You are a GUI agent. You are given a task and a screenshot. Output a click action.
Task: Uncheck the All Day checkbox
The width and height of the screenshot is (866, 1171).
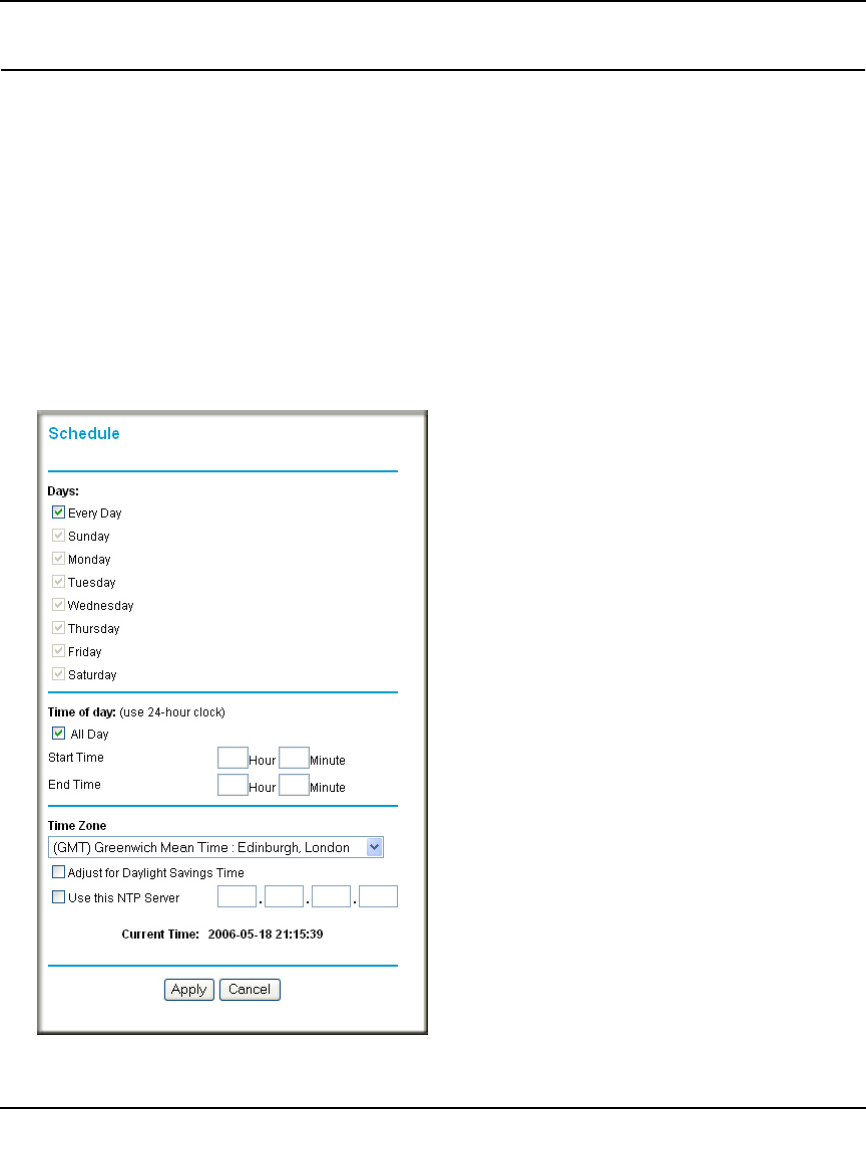58,733
